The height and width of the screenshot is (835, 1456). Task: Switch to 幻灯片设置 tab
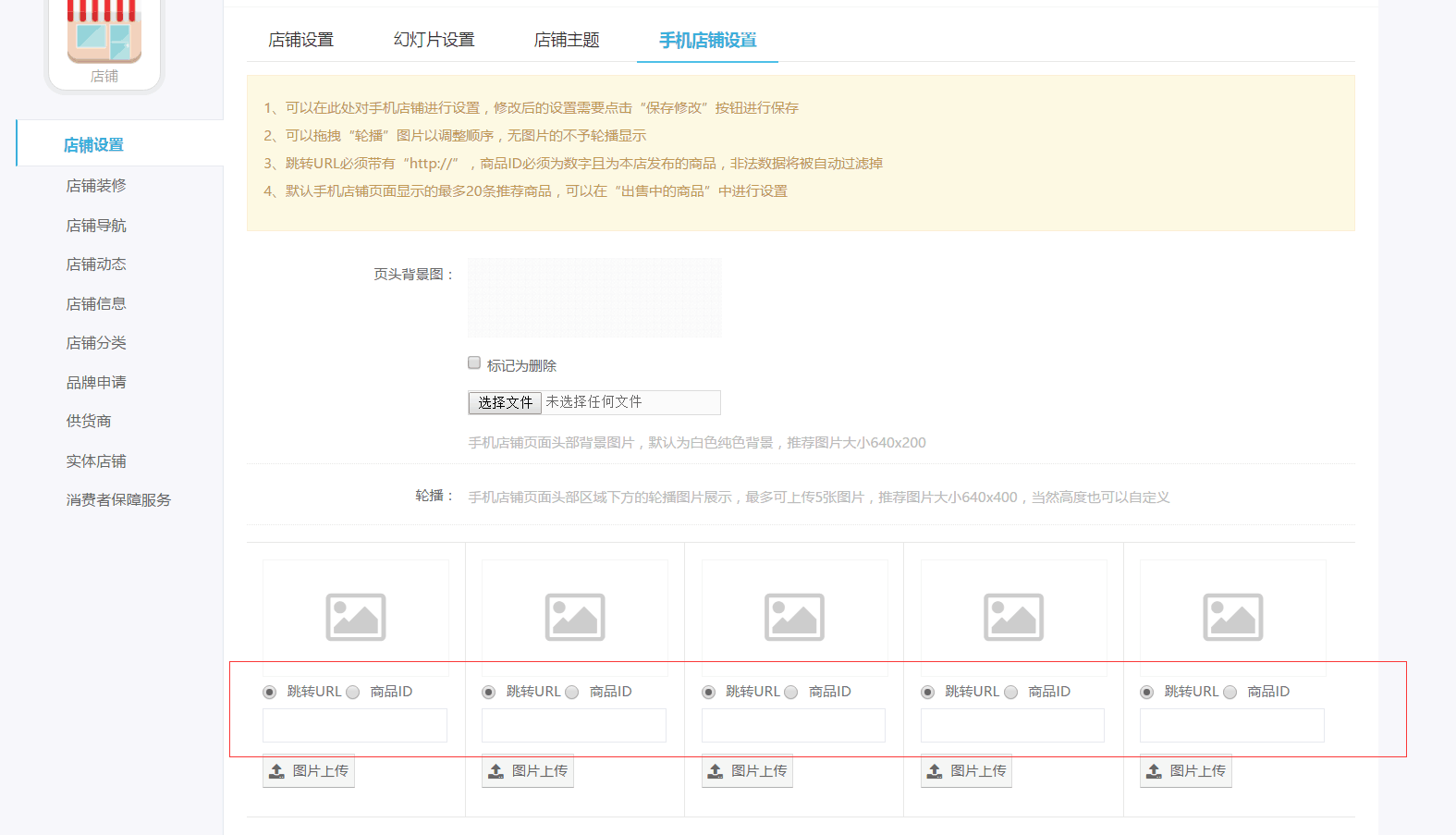(434, 40)
